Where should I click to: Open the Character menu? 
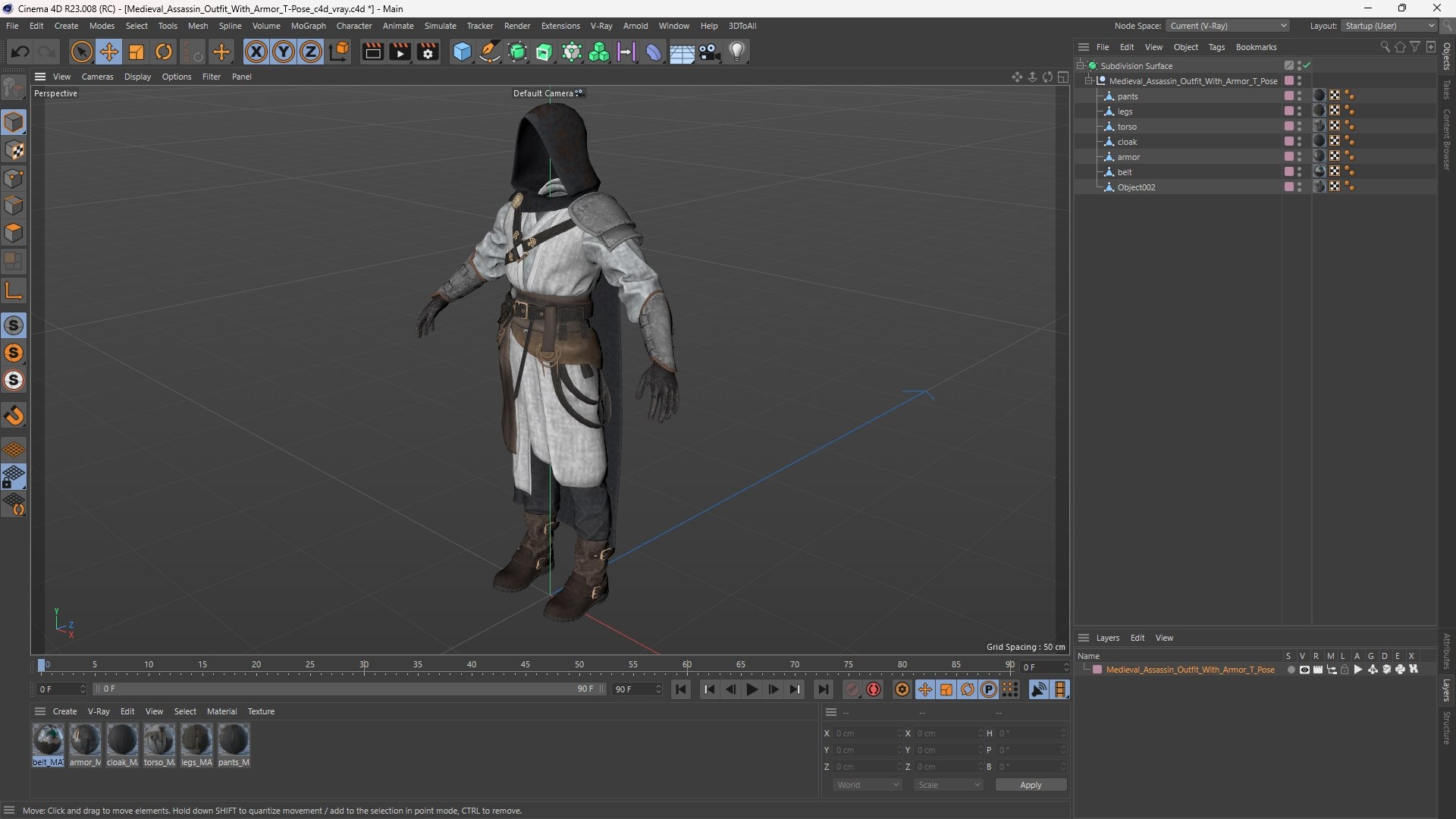click(354, 26)
